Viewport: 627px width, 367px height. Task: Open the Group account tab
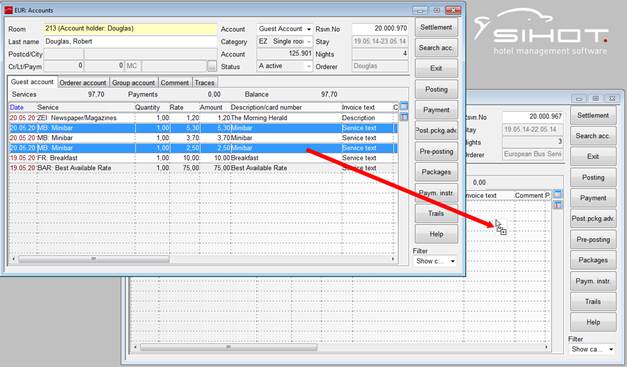click(133, 82)
